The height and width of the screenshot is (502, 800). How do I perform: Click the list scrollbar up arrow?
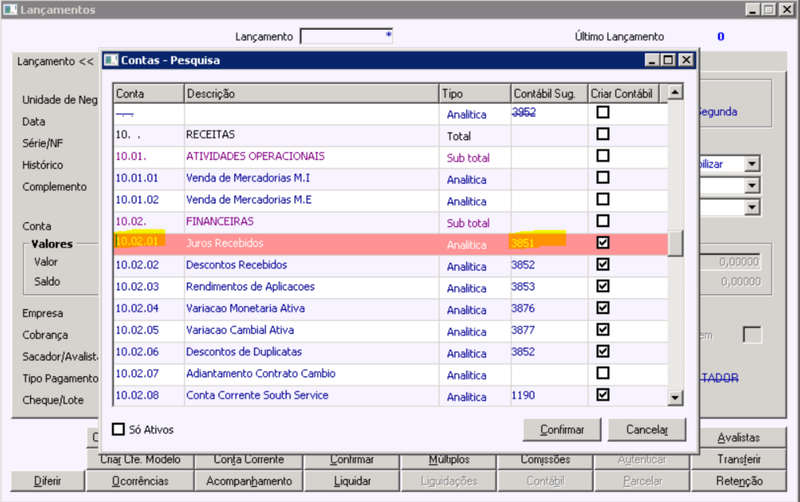coord(675,92)
